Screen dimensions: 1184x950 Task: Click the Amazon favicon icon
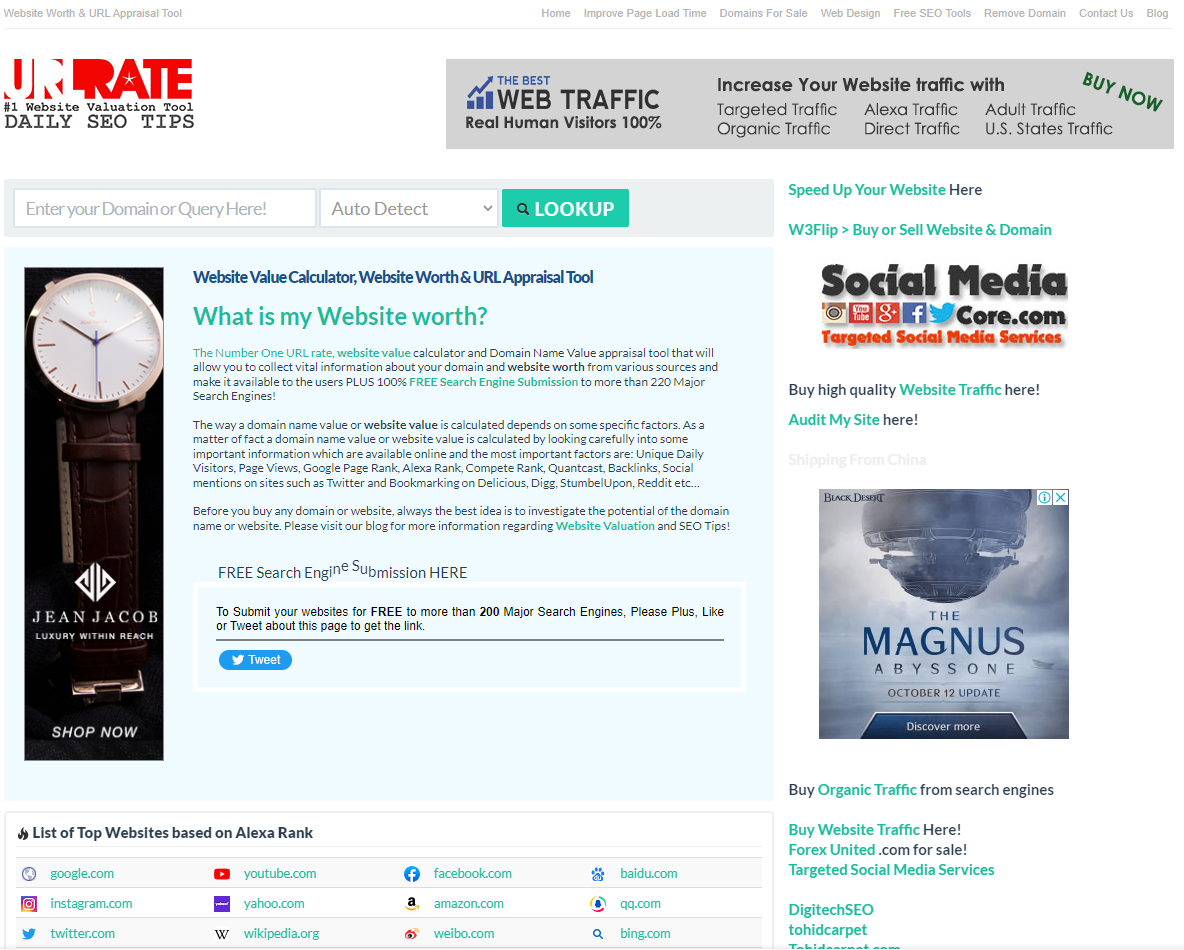(x=412, y=904)
